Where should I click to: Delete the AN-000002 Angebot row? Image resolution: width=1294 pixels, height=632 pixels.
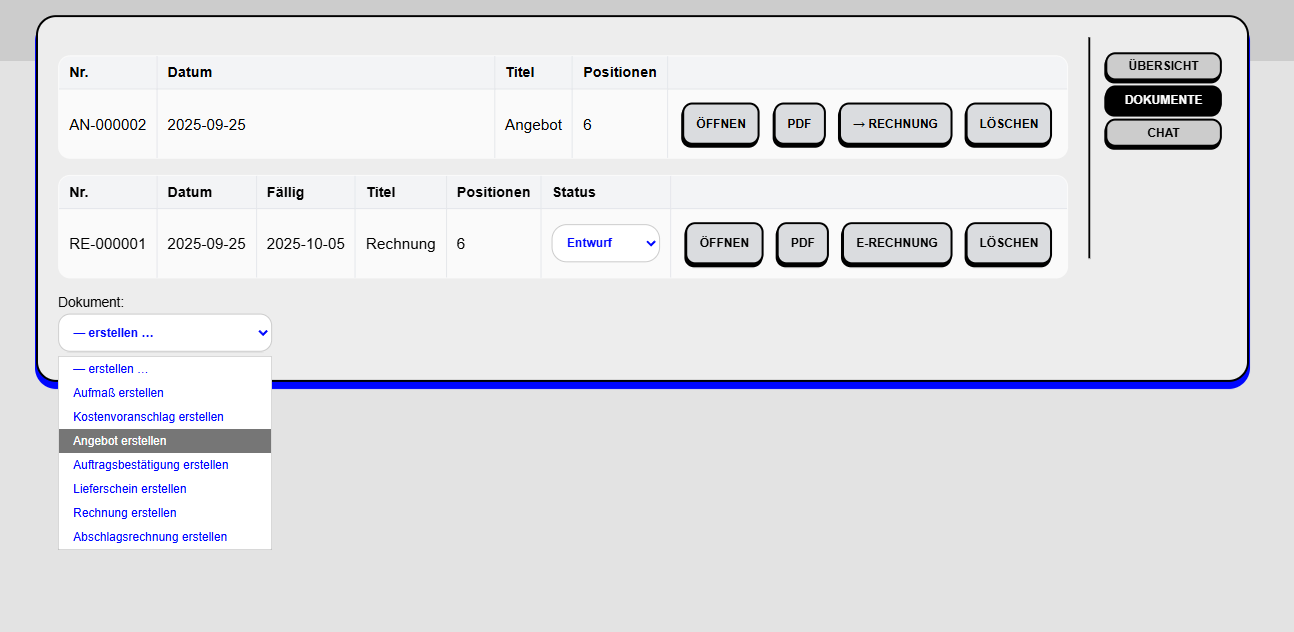(1008, 124)
